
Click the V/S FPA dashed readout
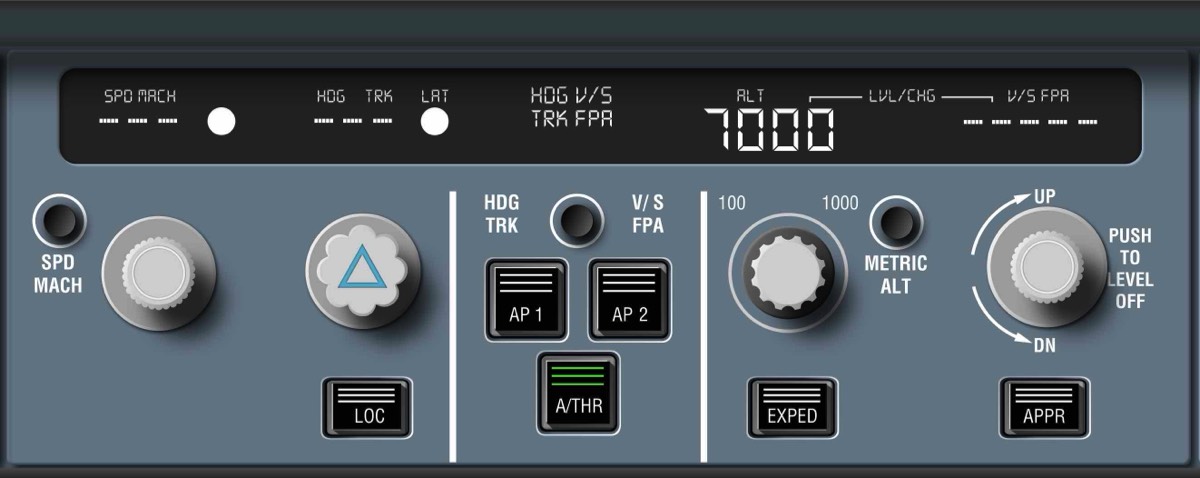coord(1030,122)
